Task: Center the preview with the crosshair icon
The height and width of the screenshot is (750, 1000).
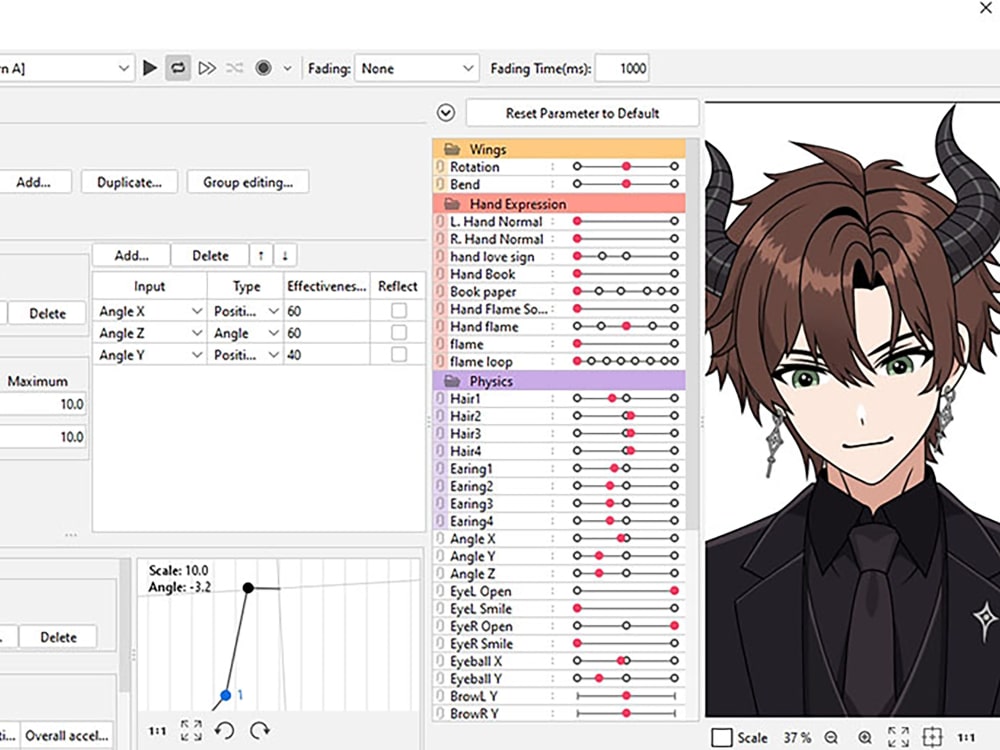Action: 932,737
